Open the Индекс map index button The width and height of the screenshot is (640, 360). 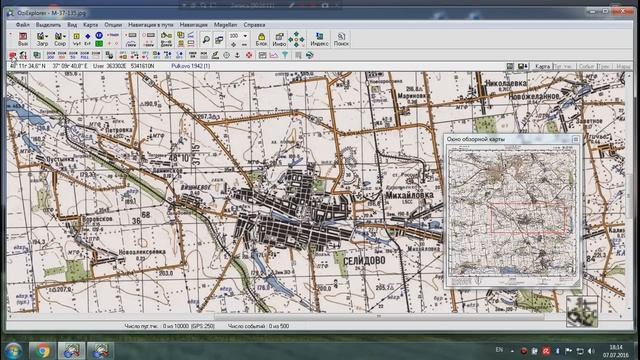(319, 39)
